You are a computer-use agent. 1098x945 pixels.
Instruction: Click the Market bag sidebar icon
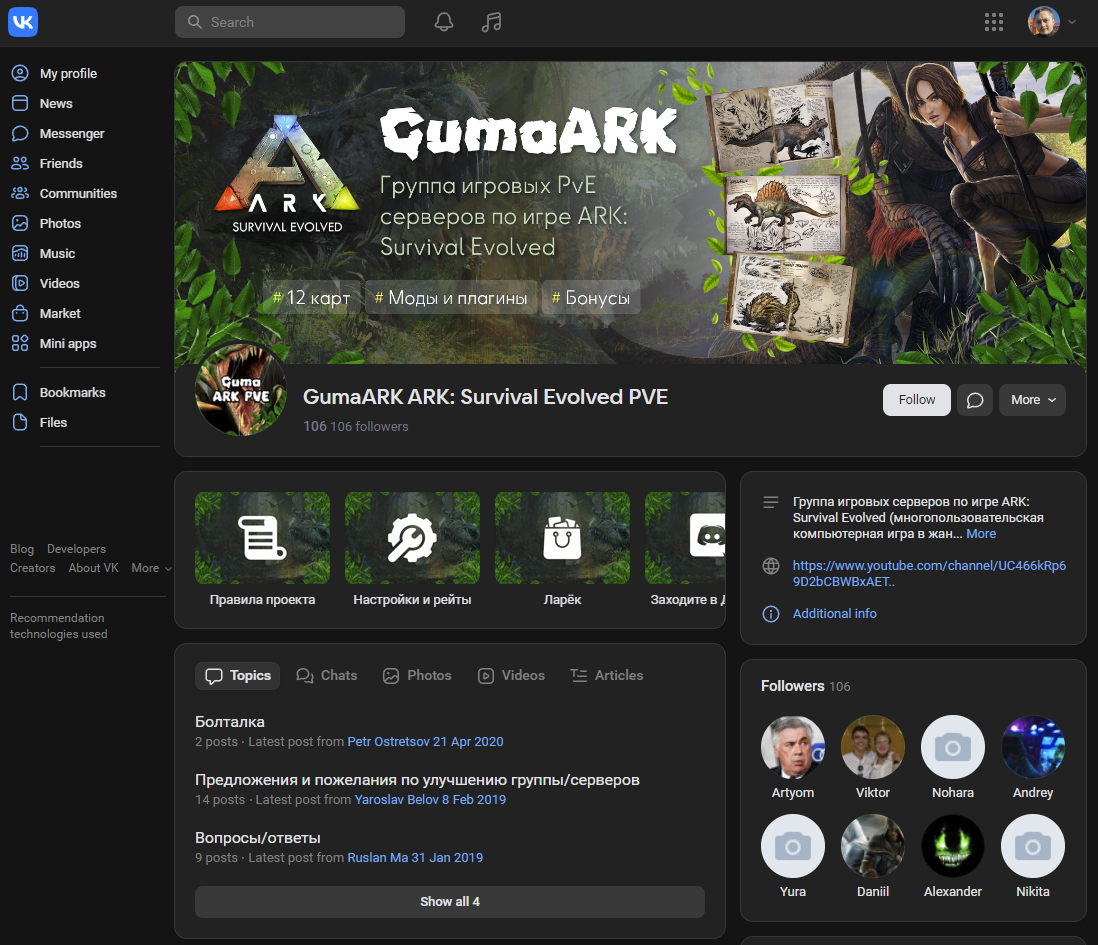pyautogui.click(x=20, y=314)
